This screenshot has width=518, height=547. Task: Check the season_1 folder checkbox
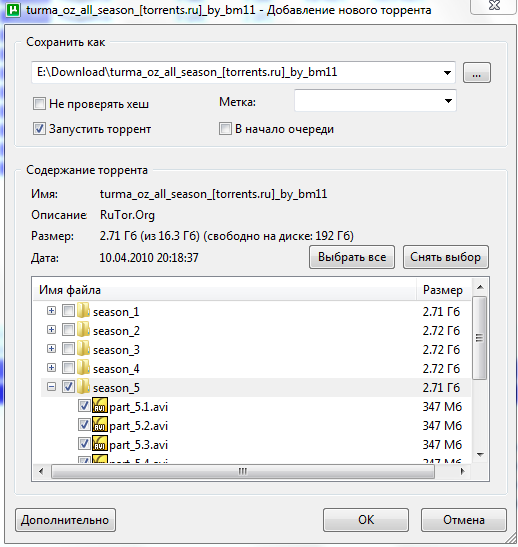pyautogui.click(x=68, y=310)
